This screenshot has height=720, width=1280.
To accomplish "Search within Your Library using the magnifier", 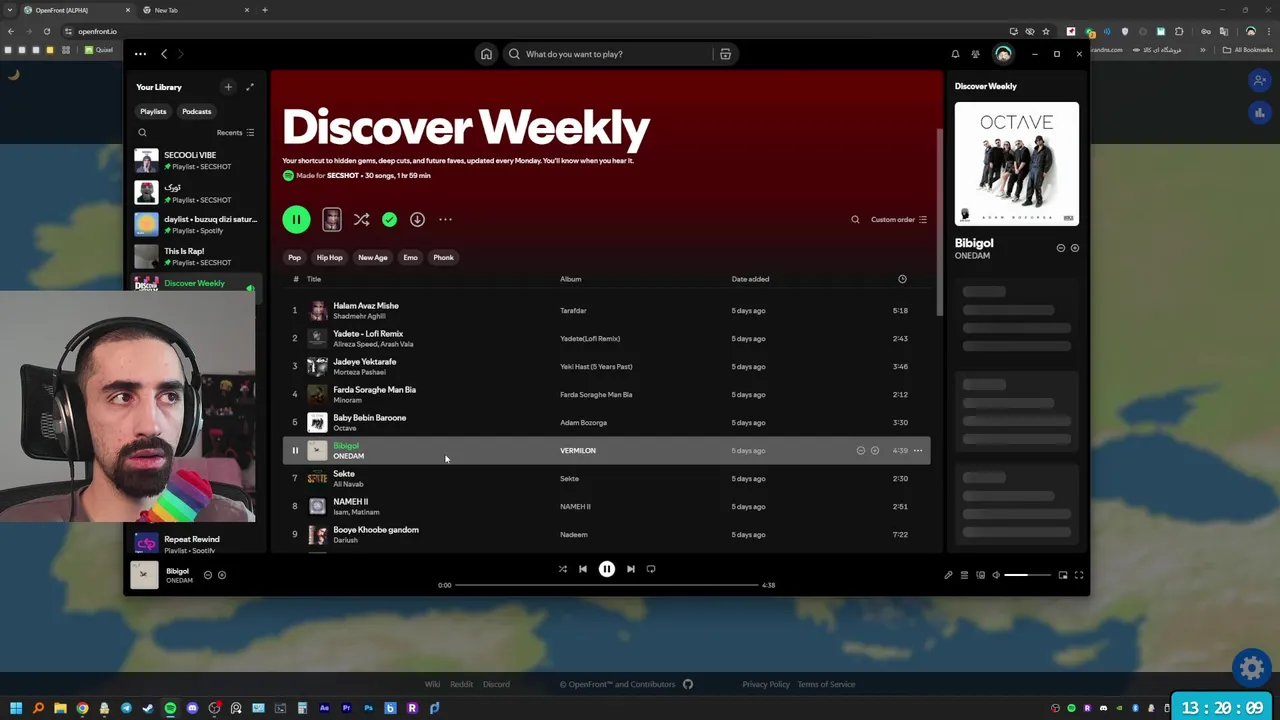I will tap(142, 132).
